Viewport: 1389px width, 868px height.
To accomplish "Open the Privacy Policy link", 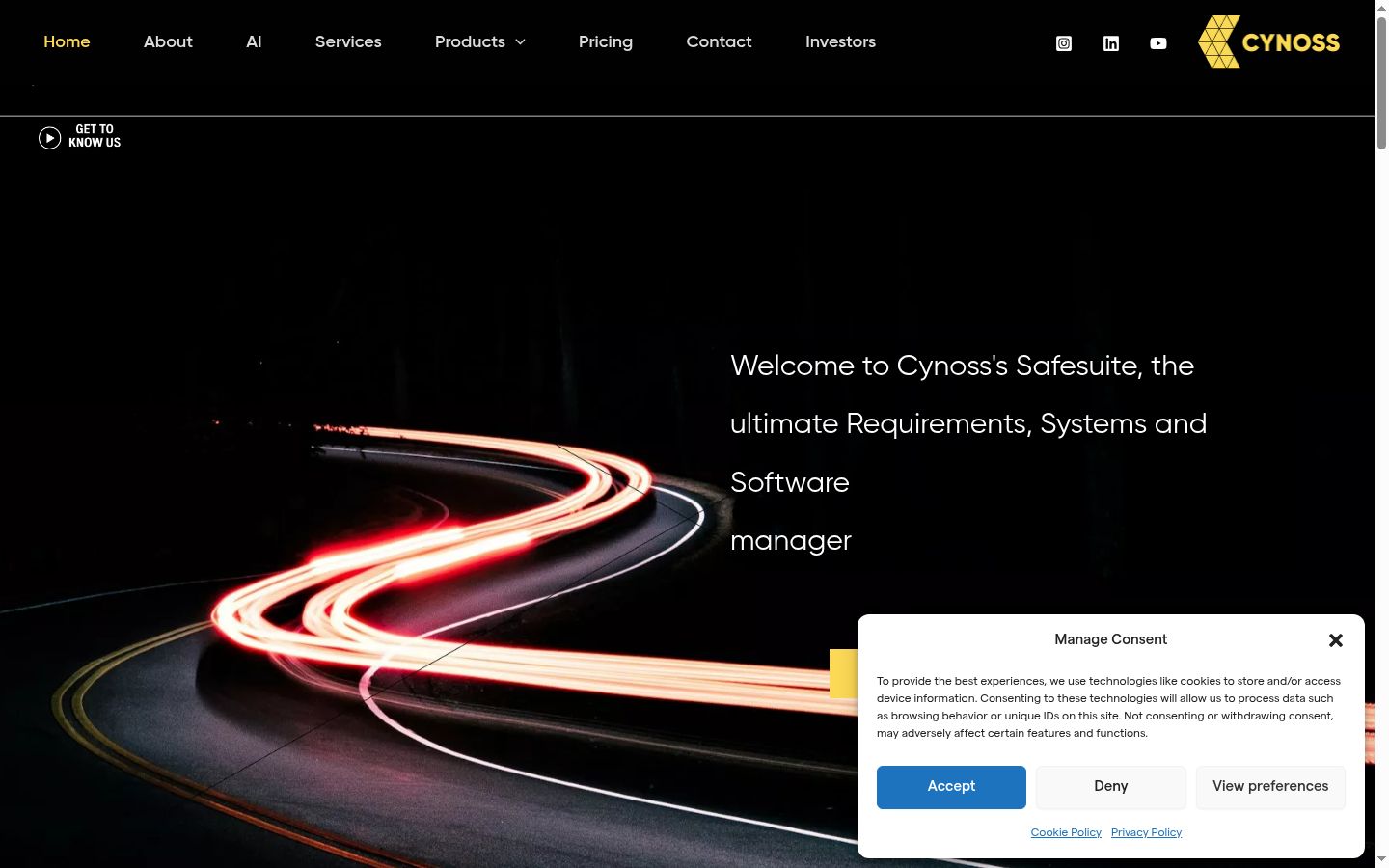I will click(1146, 832).
